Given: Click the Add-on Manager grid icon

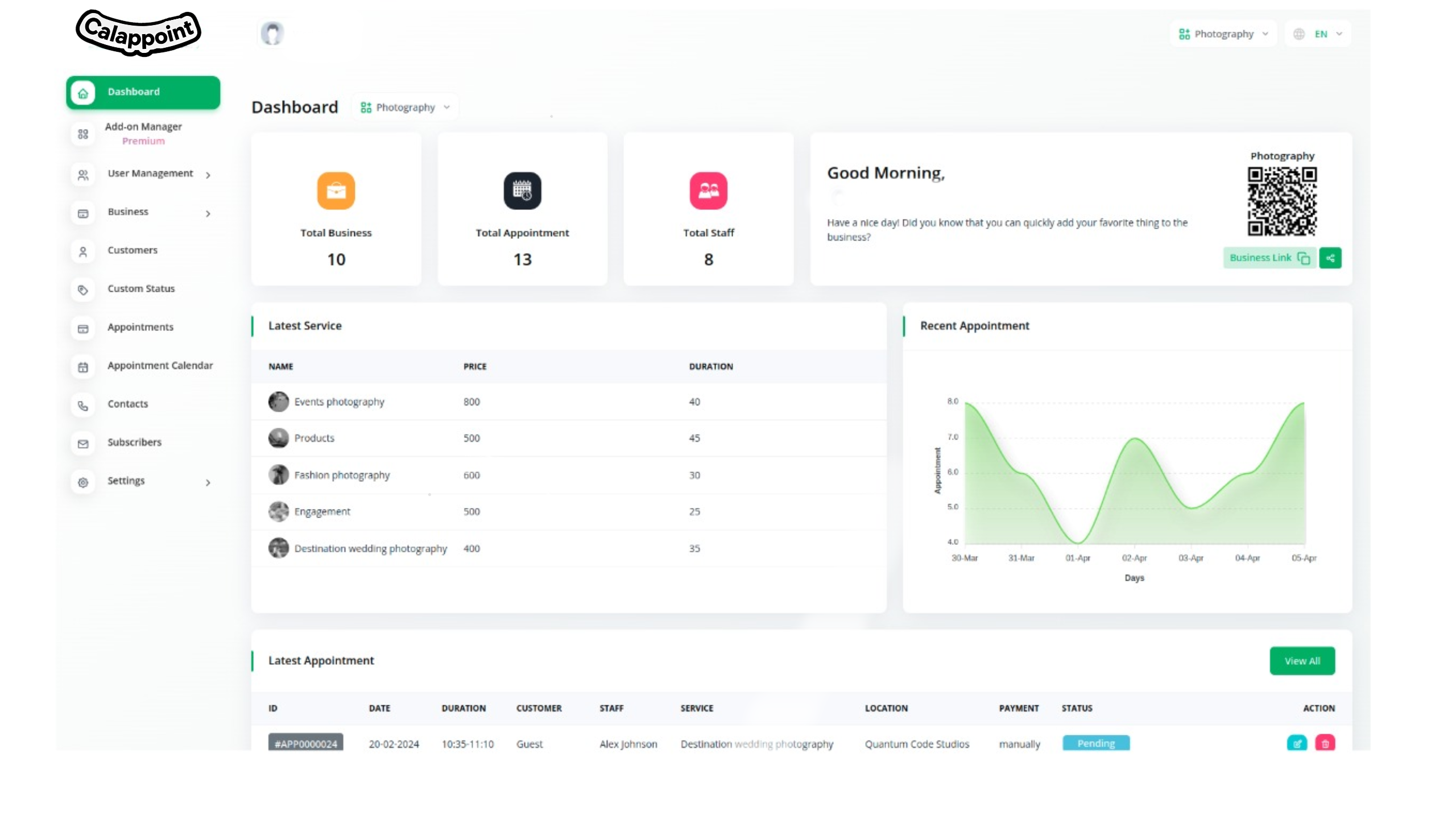Looking at the screenshot, I should (83, 134).
